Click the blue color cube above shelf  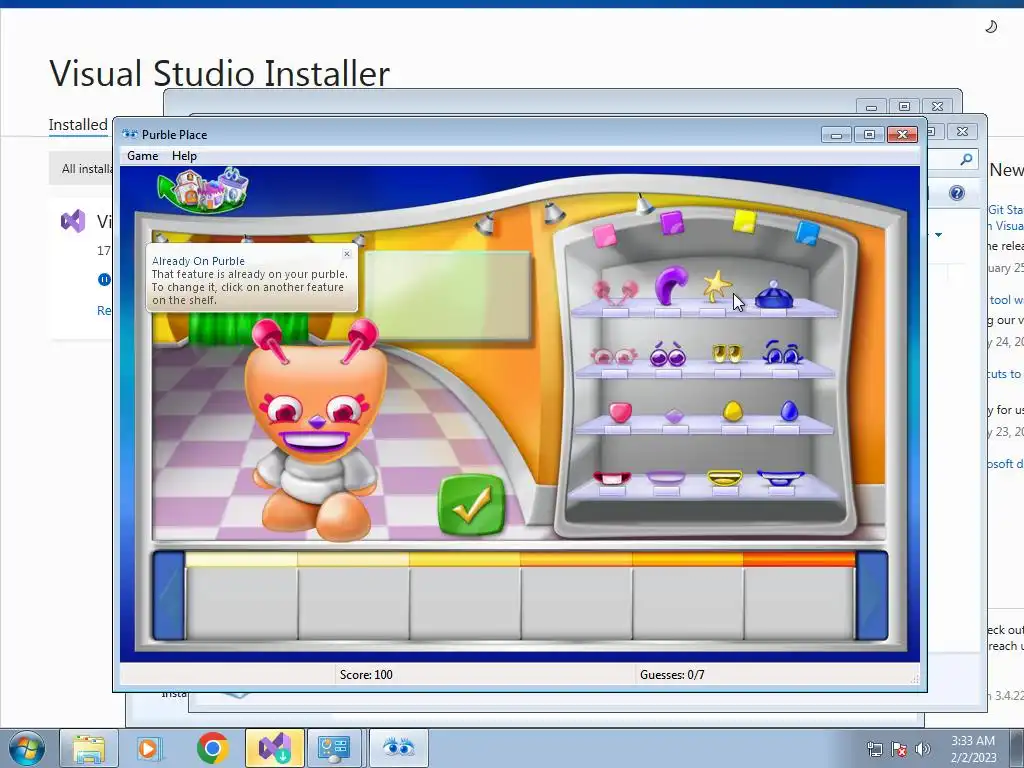pos(808,232)
